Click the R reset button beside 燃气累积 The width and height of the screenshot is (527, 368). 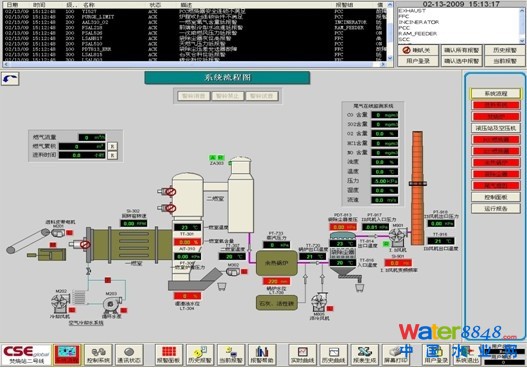pyautogui.click(x=112, y=146)
